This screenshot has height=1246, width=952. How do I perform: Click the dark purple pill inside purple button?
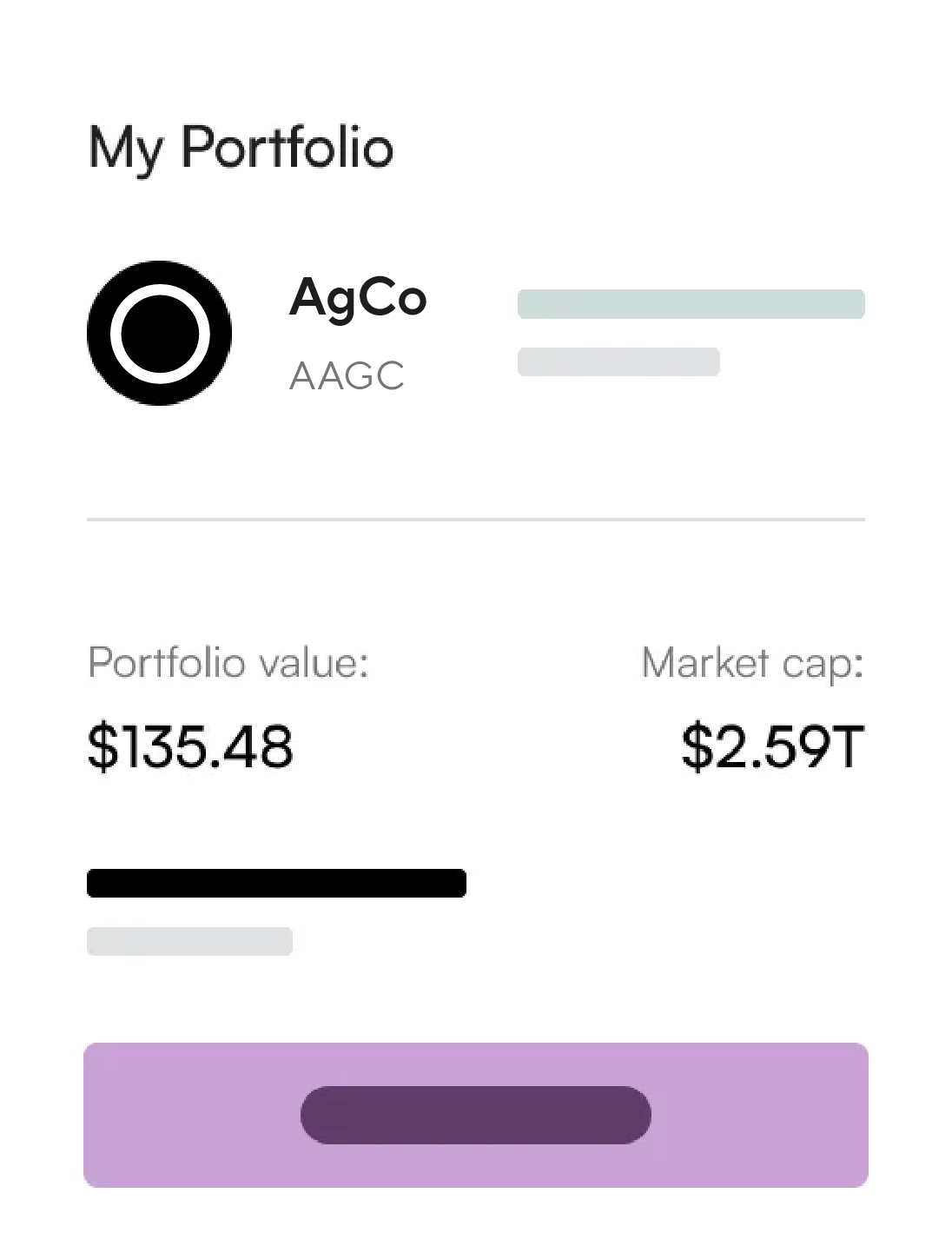(476, 1115)
